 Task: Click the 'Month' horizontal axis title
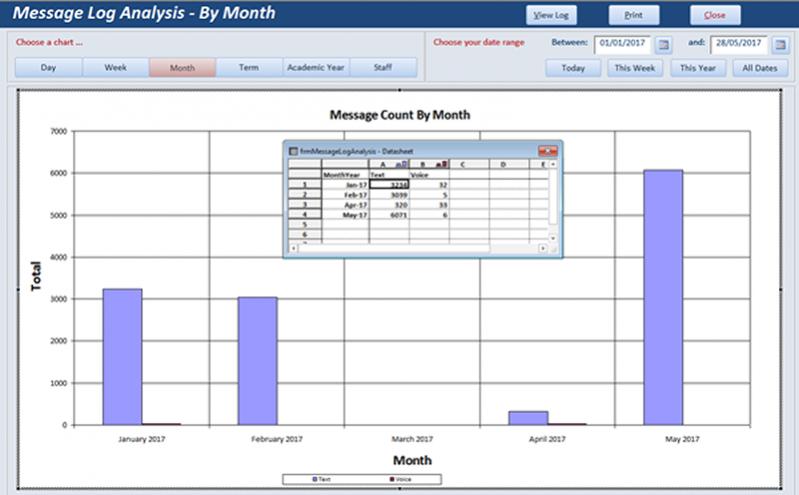click(x=412, y=460)
